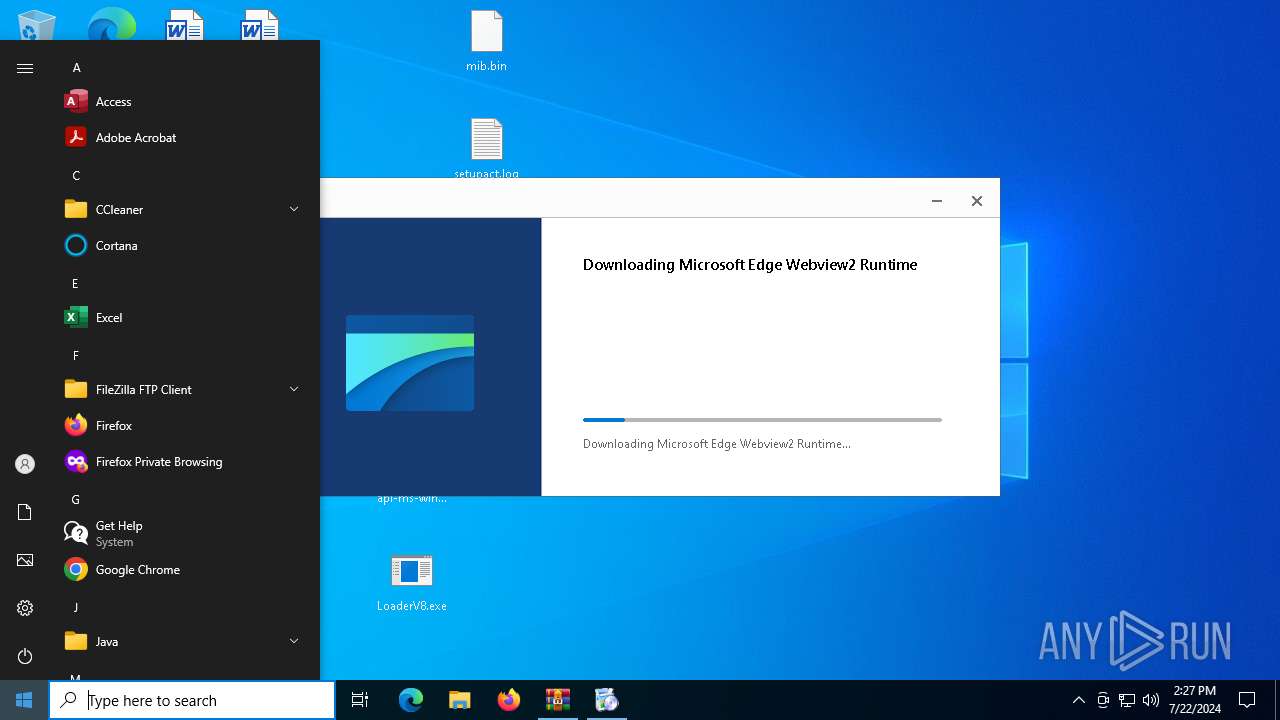Jump to letter A section header

76,68
